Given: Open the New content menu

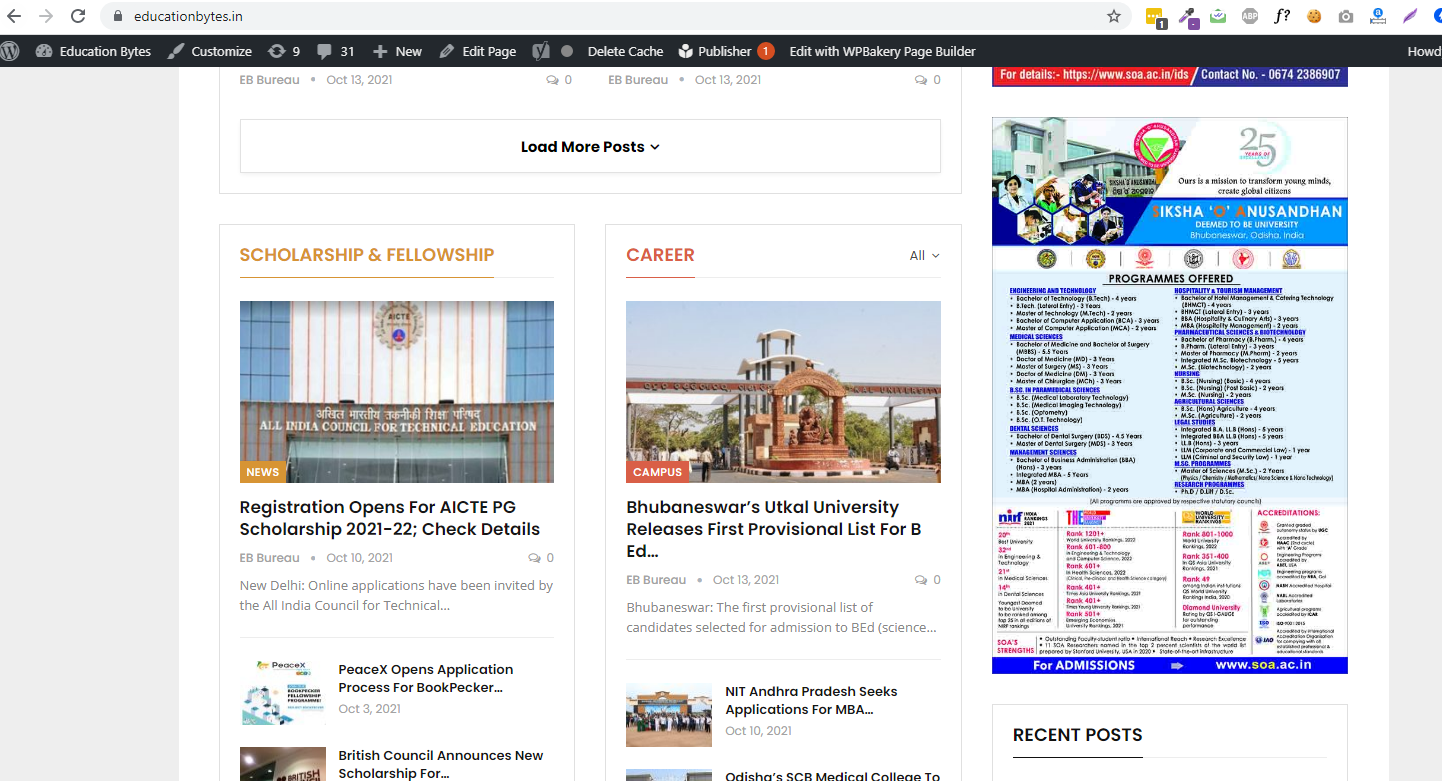Looking at the screenshot, I should (397, 51).
